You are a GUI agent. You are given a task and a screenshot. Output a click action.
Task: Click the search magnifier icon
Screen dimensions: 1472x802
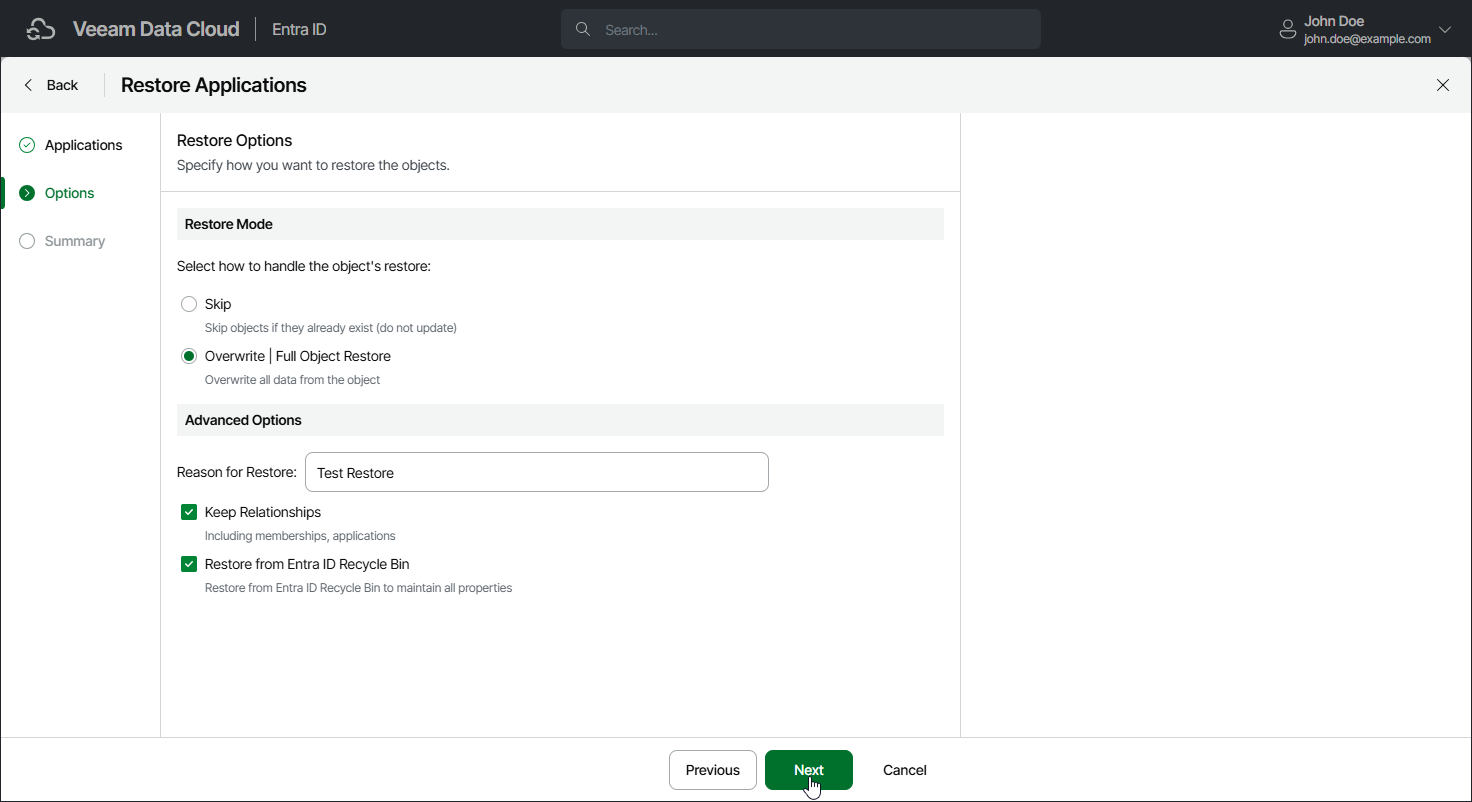[583, 29]
